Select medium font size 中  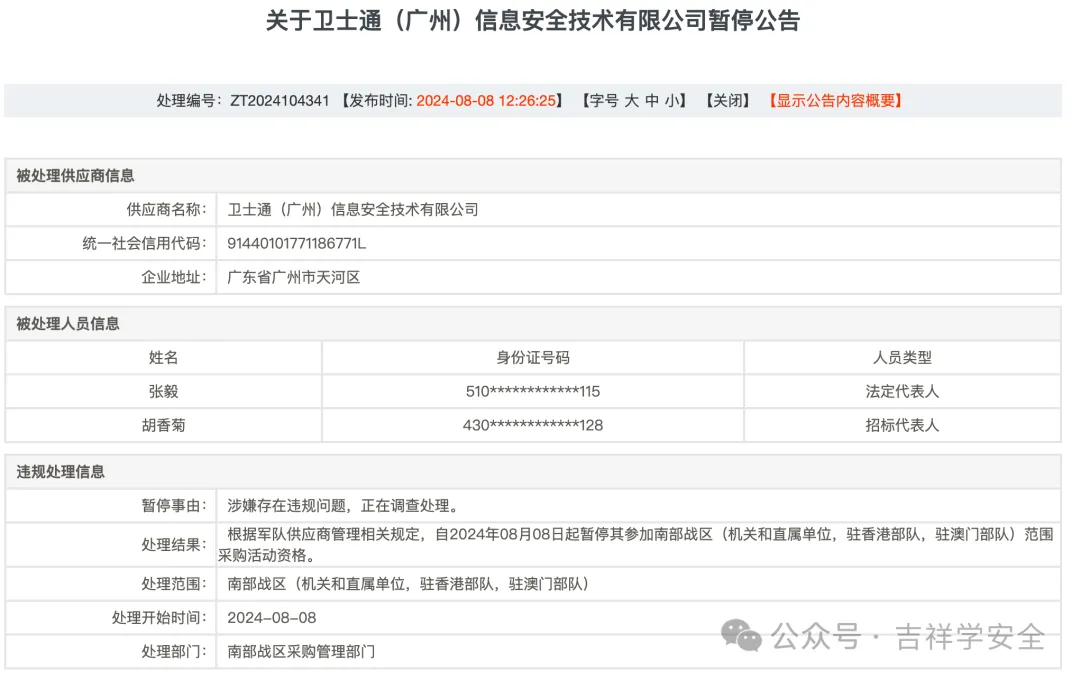pos(652,101)
